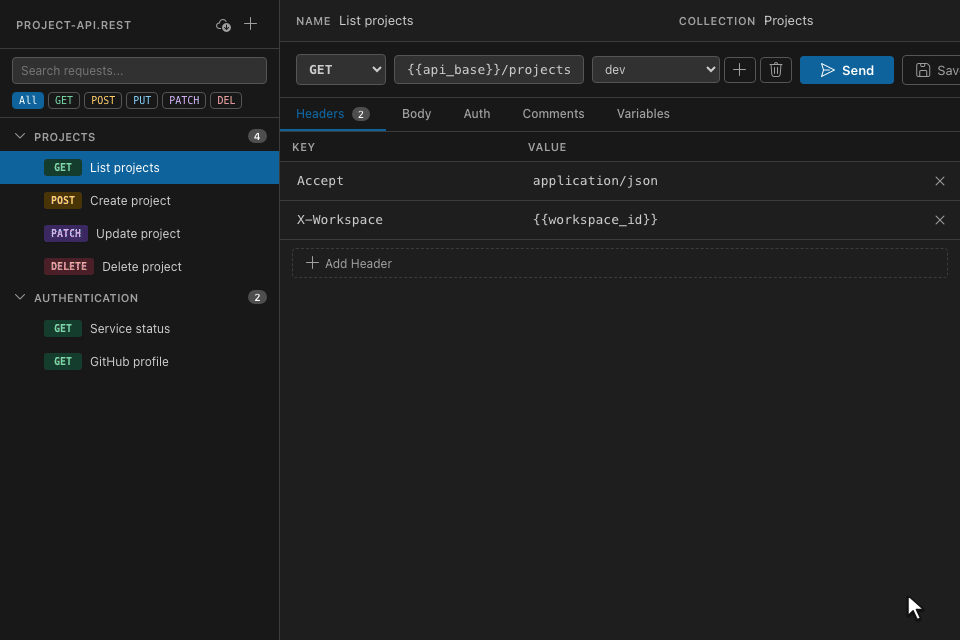Click Add Header

click(x=620, y=263)
